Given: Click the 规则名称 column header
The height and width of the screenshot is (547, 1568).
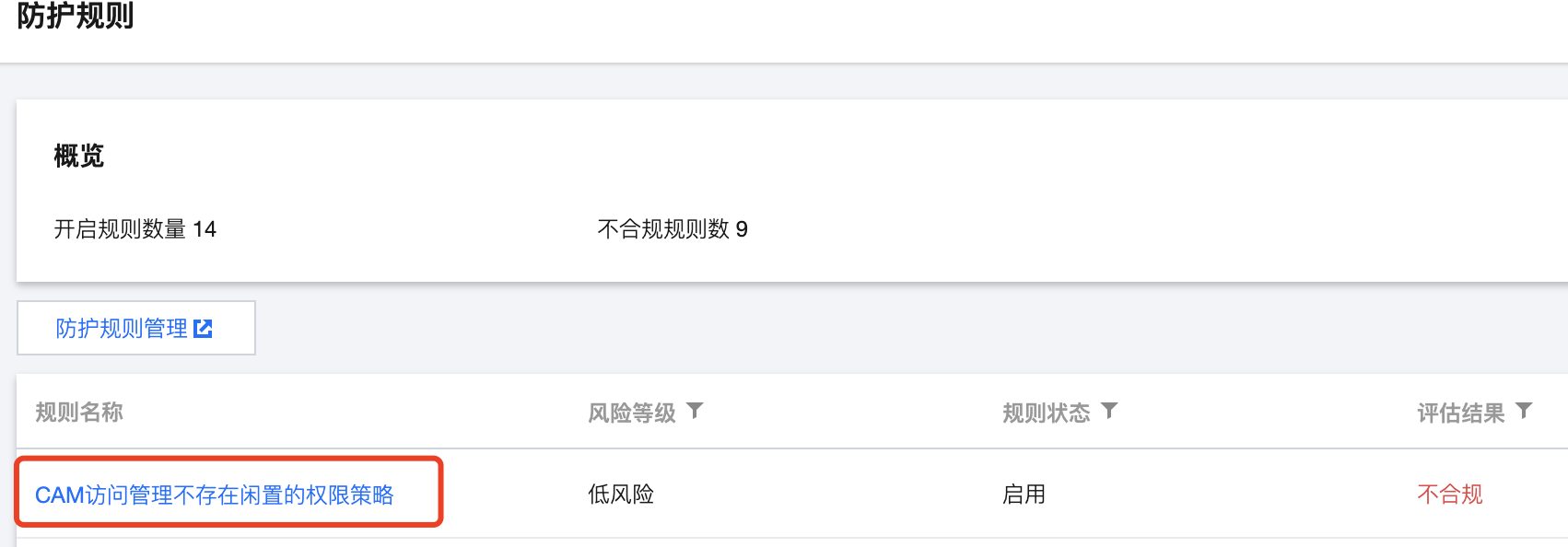Looking at the screenshot, I should tap(79, 413).
